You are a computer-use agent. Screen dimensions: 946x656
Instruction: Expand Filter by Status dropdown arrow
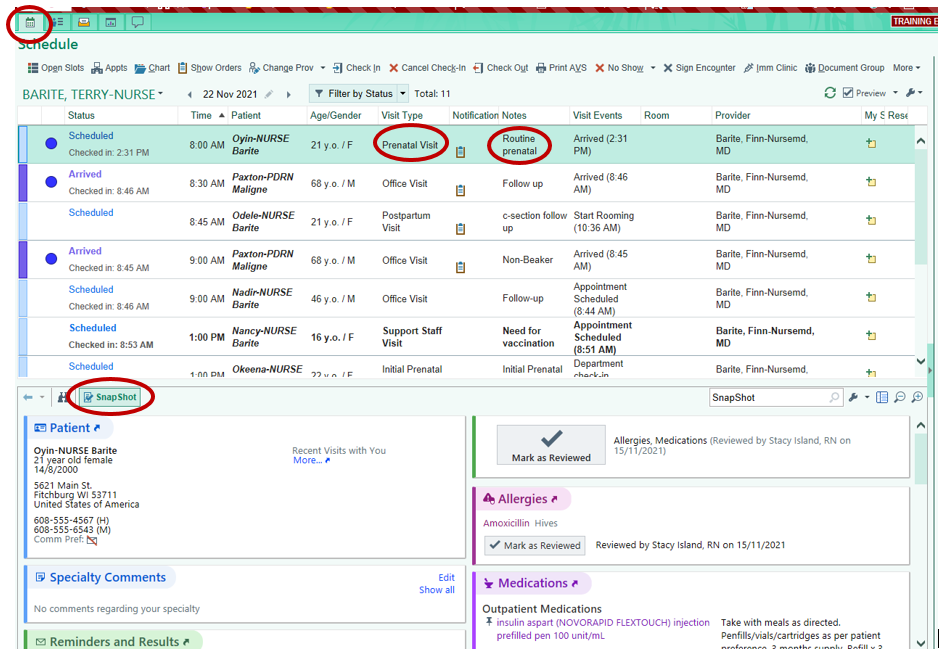pos(403,94)
